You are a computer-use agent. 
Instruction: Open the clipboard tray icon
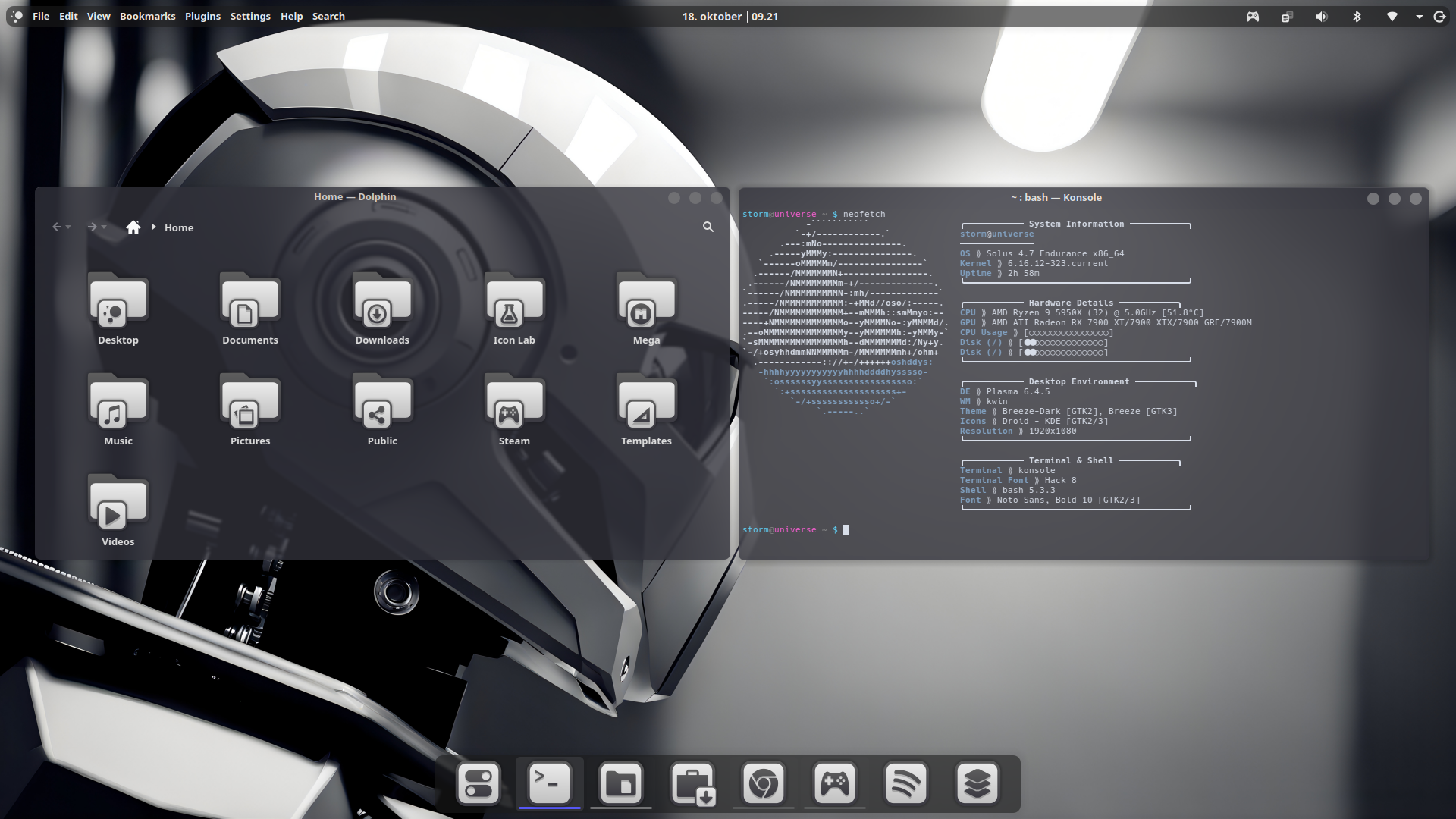click(x=1287, y=17)
